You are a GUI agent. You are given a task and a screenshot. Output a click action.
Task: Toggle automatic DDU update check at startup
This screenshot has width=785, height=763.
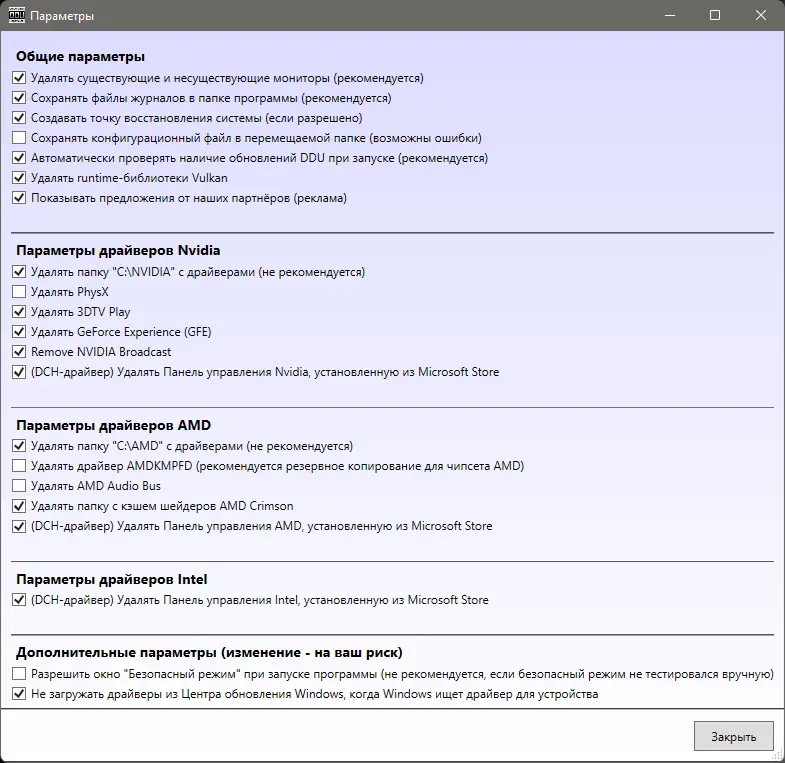click(x=19, y=158)
